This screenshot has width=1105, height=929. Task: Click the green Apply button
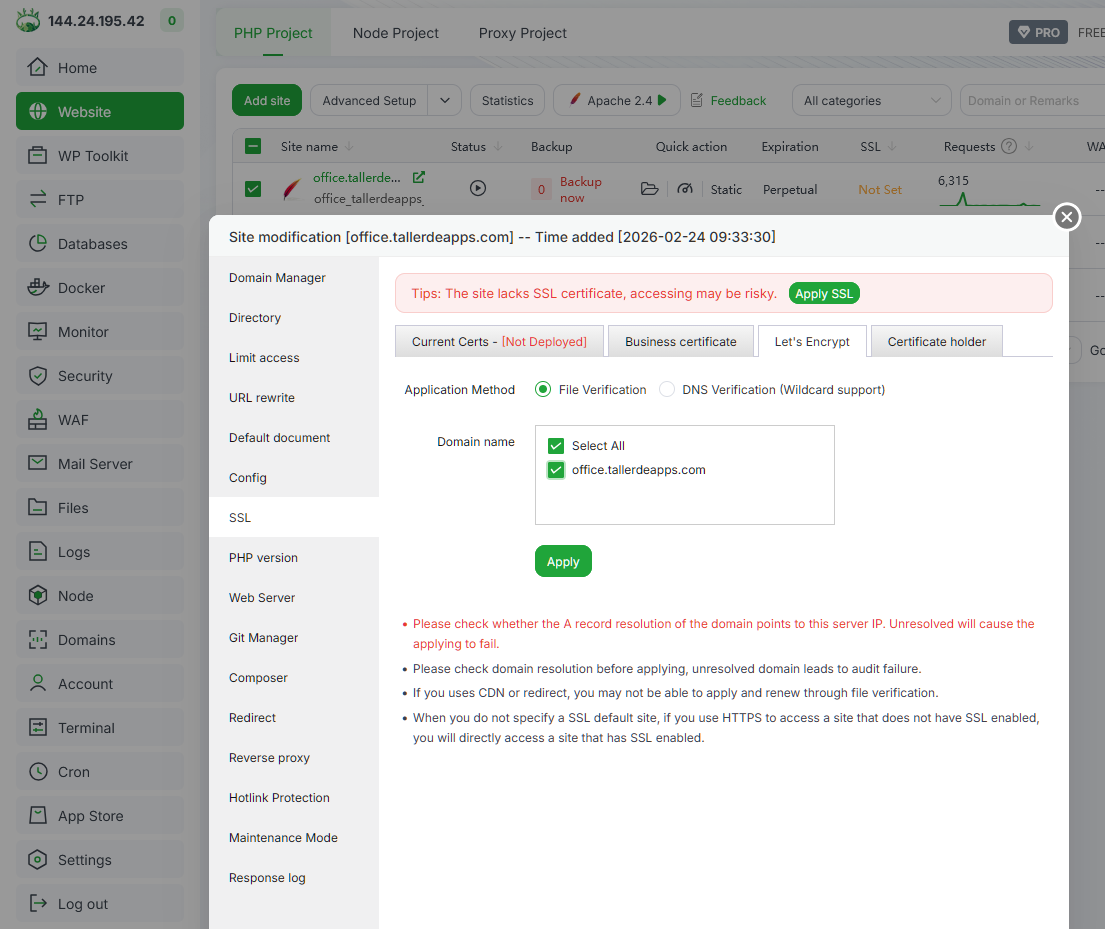point(563,561)
